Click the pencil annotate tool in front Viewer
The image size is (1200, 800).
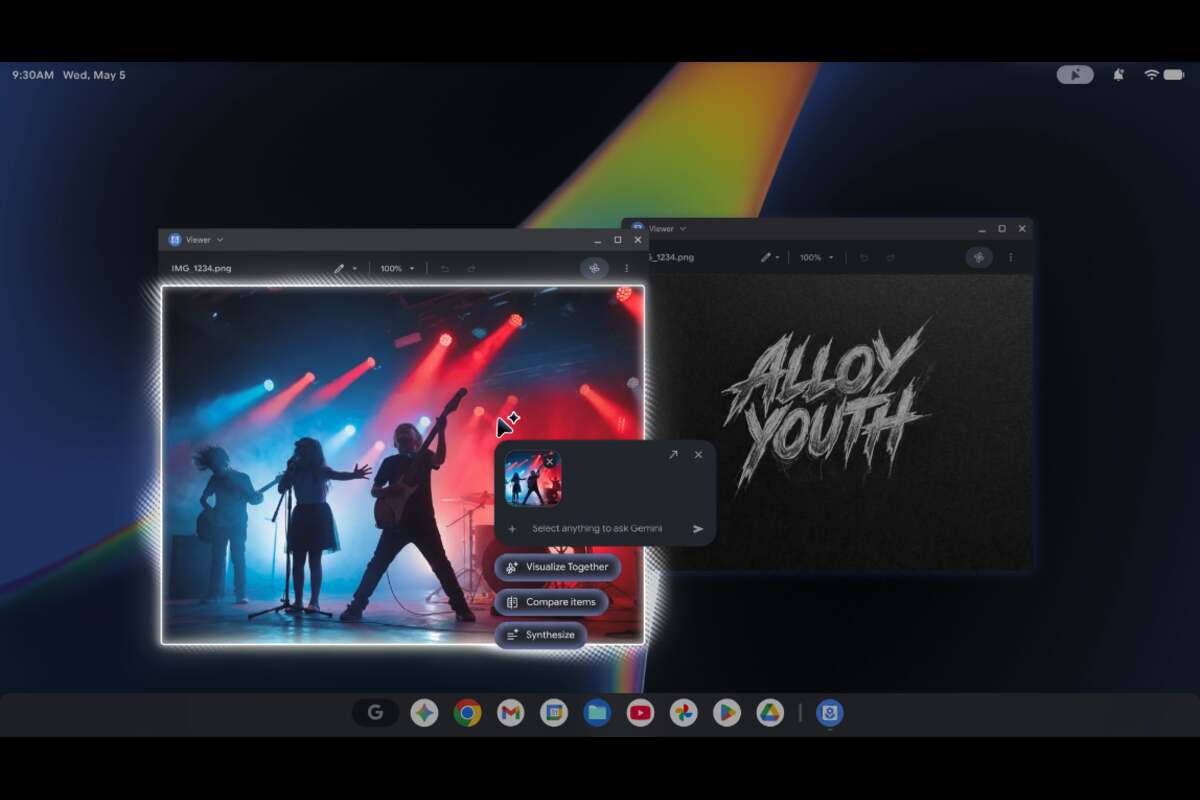339,269
